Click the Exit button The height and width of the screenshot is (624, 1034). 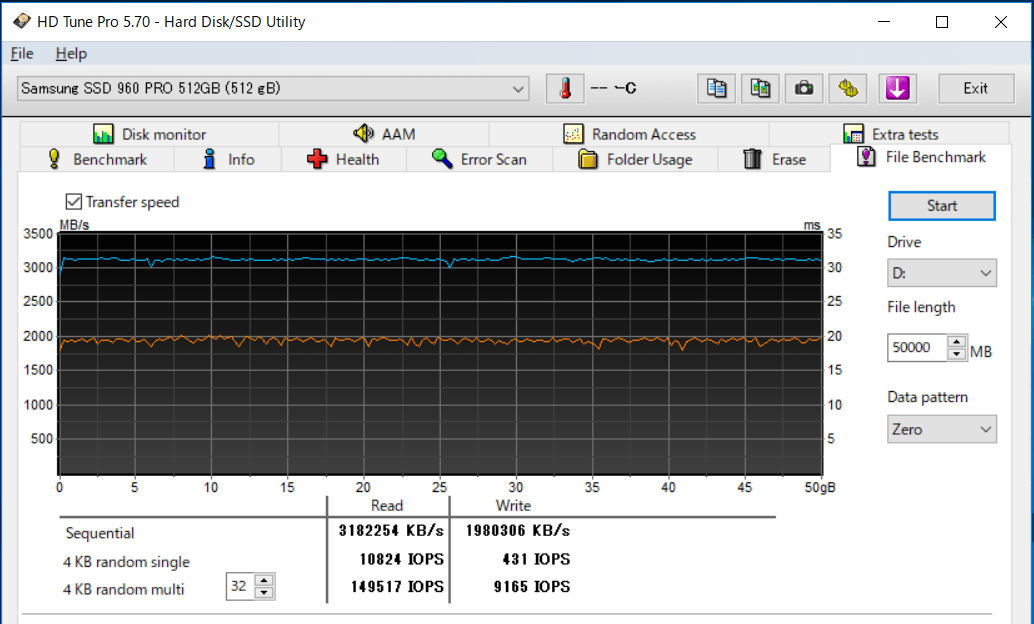point(976,88)
